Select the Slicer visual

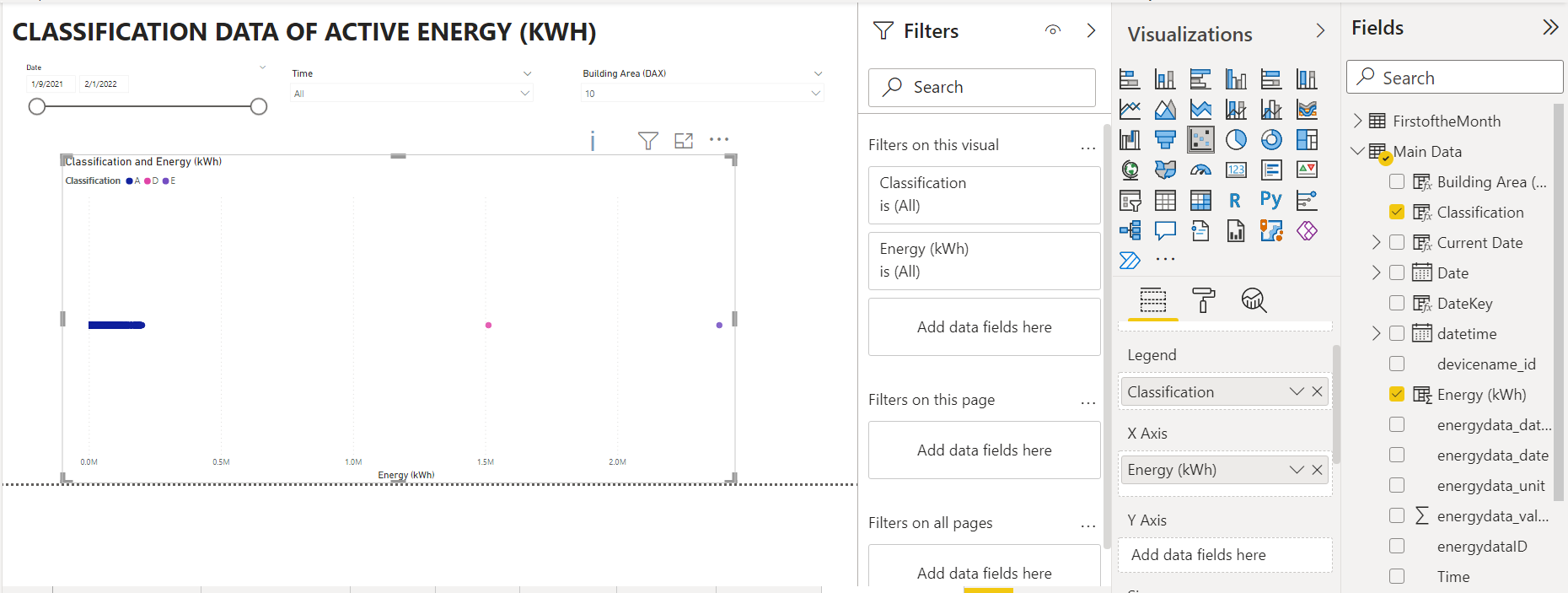coord(1130,201)
